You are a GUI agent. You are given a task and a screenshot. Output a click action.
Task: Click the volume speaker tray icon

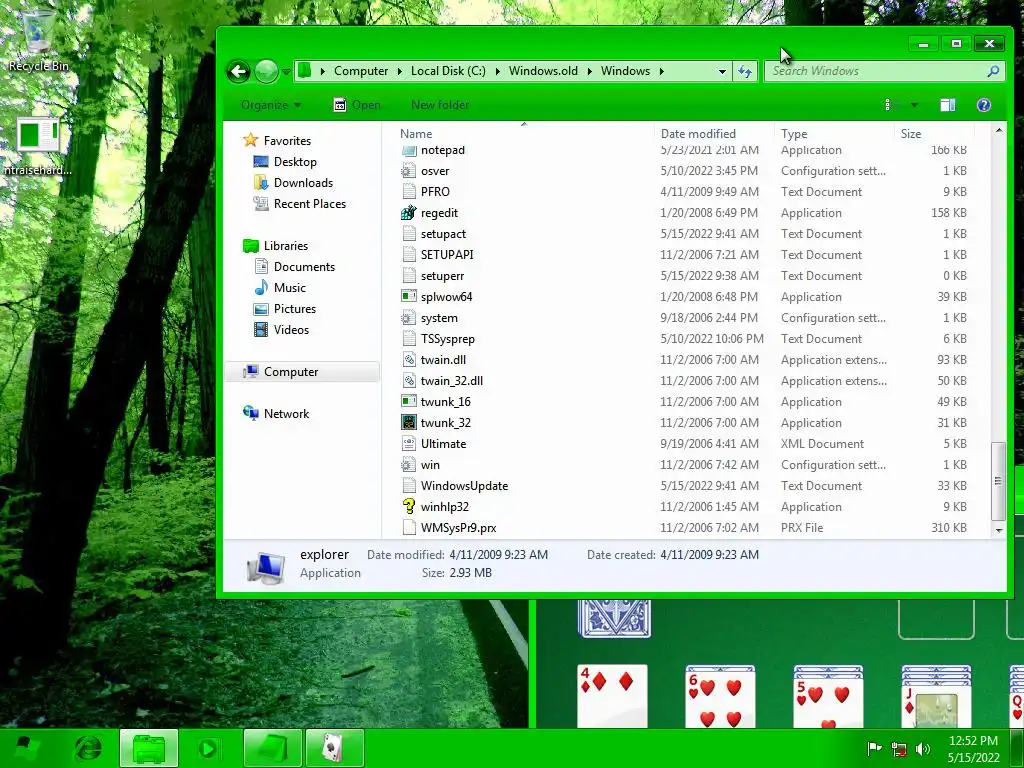[x=922, y=749]
